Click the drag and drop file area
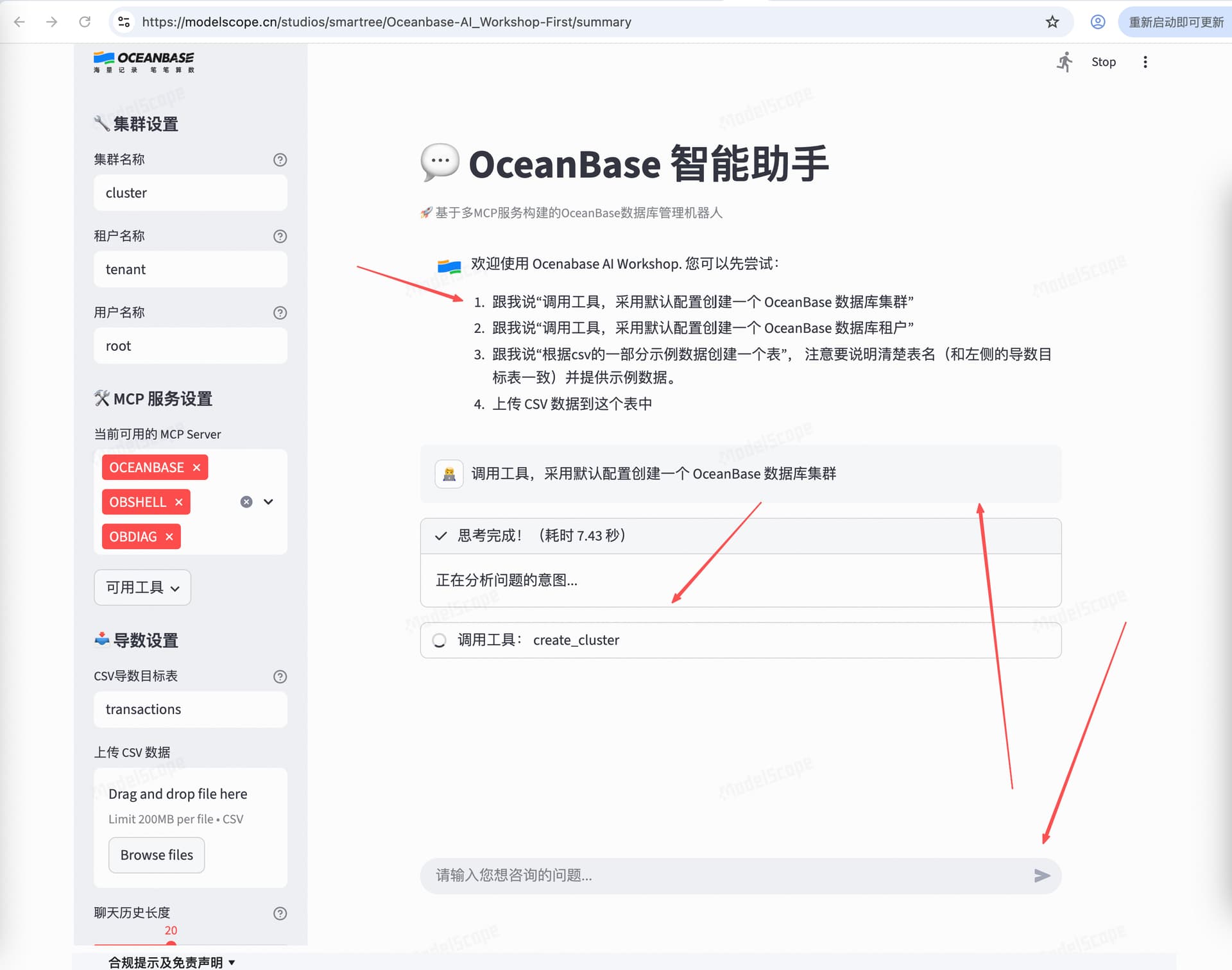The image size is (1232, 970). (x=191, y=828)
